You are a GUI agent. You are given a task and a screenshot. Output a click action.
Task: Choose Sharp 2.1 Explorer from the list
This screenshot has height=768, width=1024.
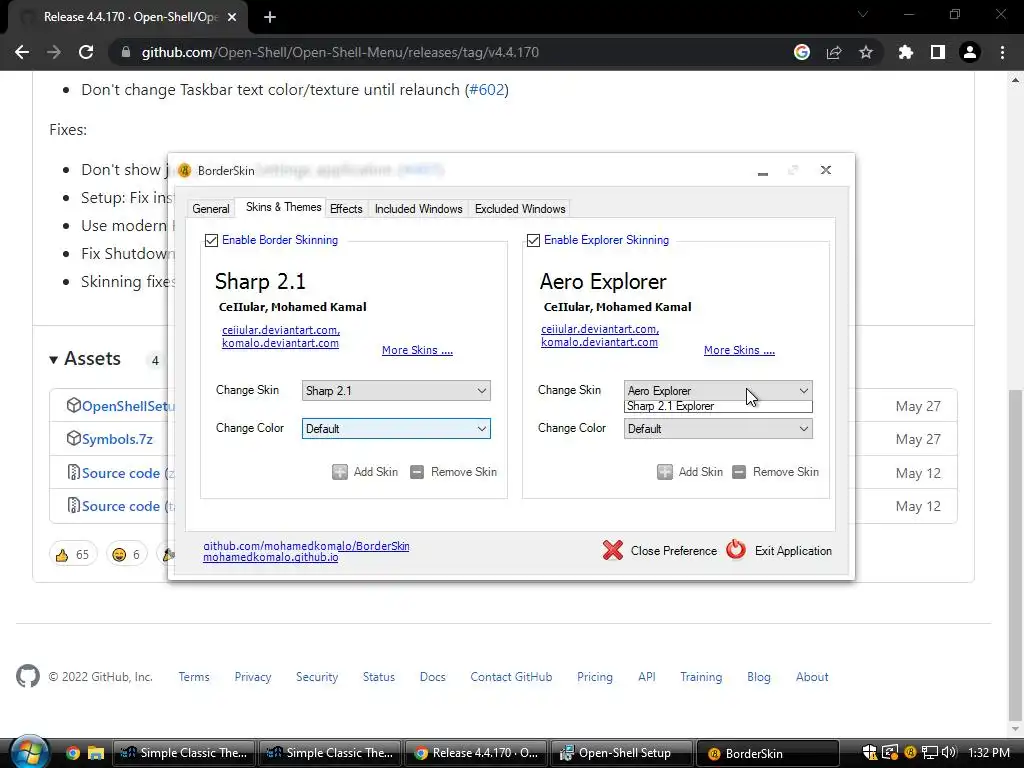pos(718,406)
